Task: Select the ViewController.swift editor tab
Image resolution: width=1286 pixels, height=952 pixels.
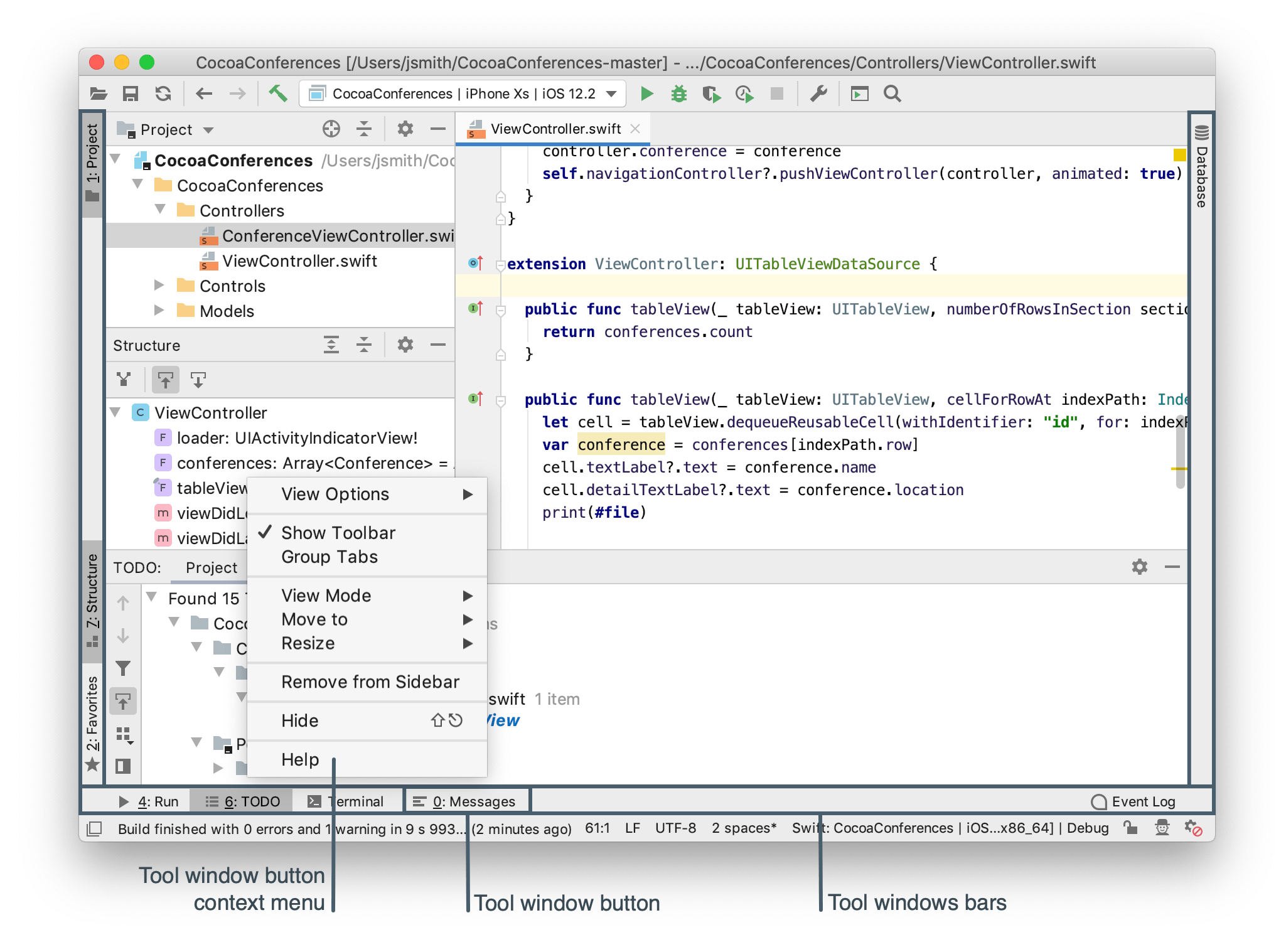Action: [553, 129]
